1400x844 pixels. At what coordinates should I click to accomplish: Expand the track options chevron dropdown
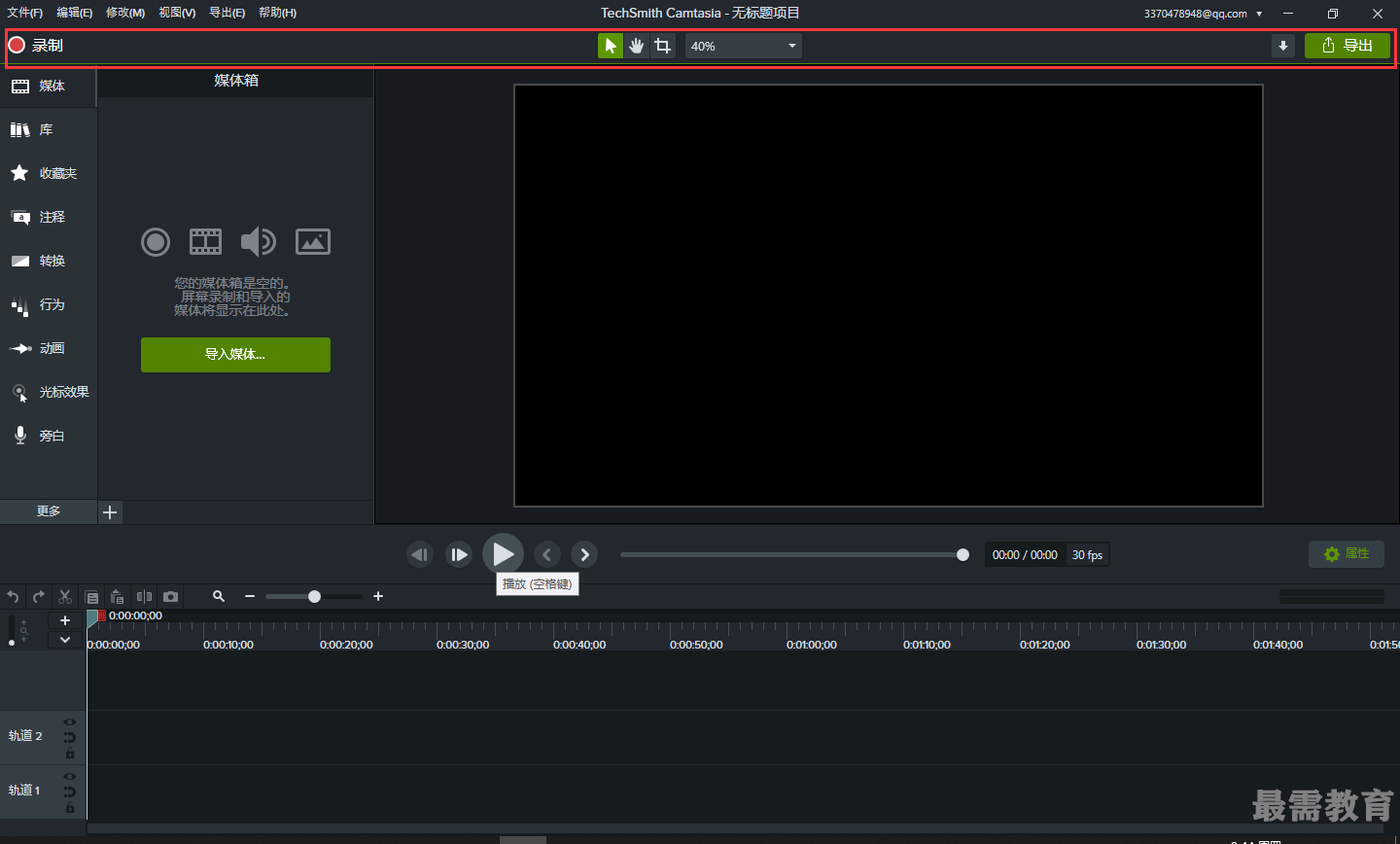pyautogui.click(x=65, y=640)
